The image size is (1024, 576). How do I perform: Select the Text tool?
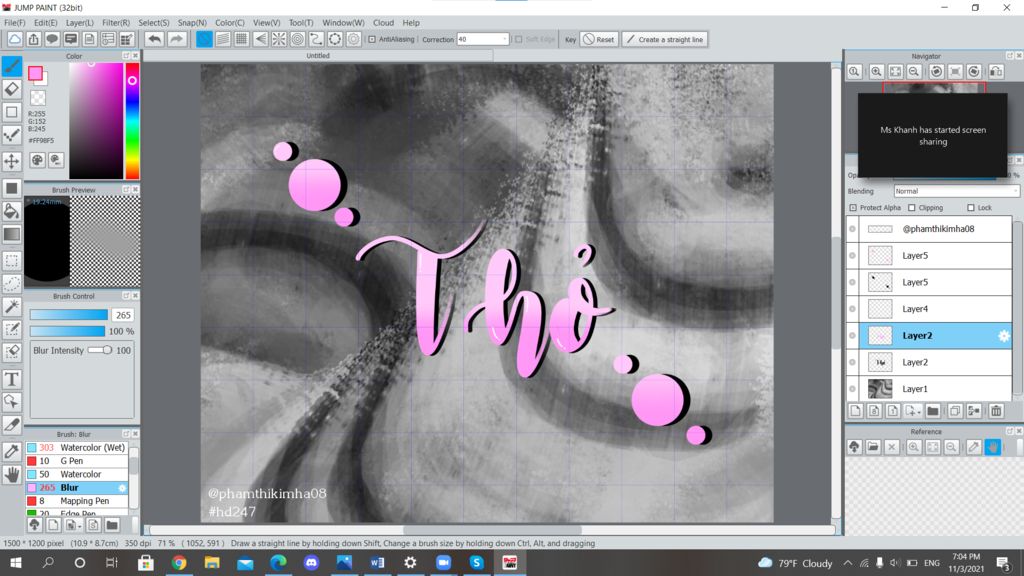(12, 379)
